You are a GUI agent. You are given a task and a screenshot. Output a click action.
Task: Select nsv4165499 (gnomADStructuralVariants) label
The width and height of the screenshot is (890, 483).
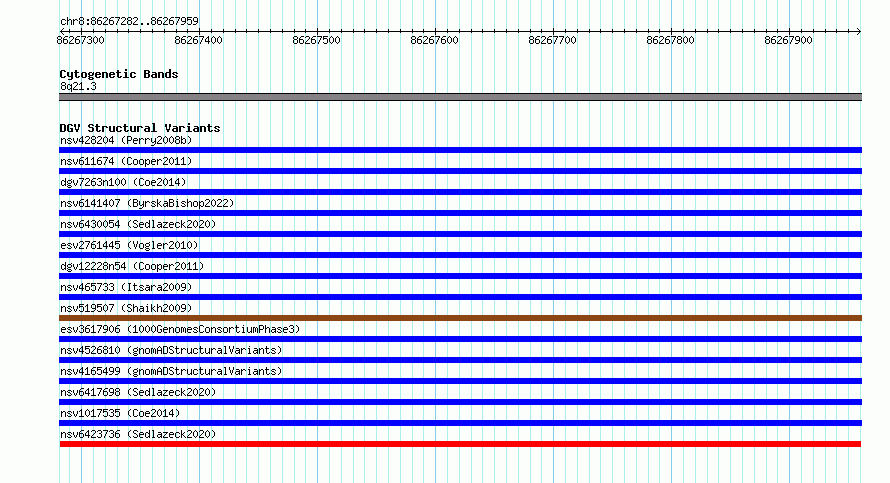(171, 371)
